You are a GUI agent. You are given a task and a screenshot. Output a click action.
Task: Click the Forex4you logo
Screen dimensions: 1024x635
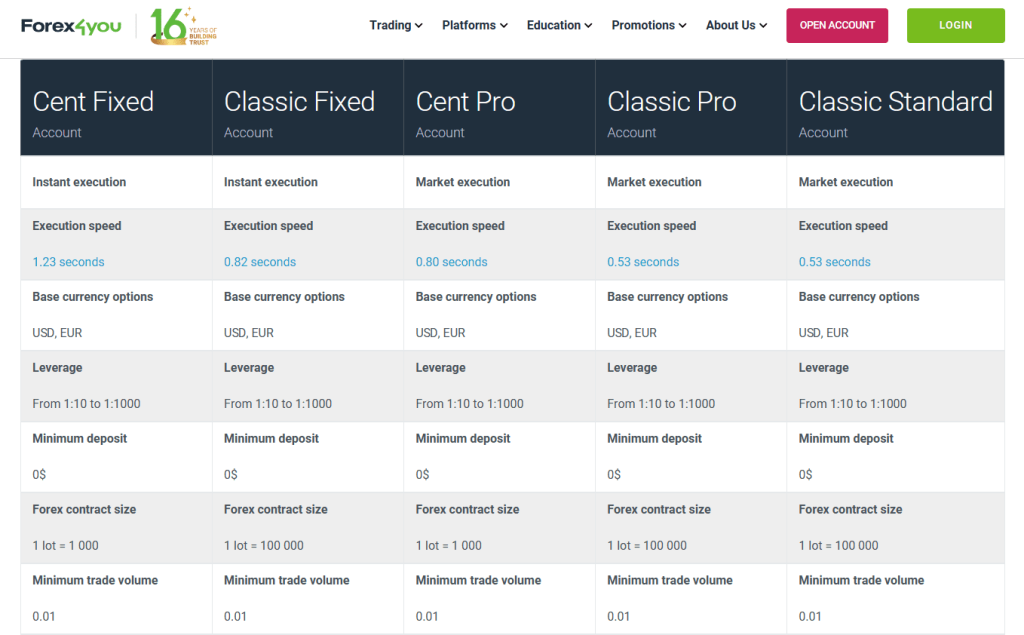coord(71,26)
